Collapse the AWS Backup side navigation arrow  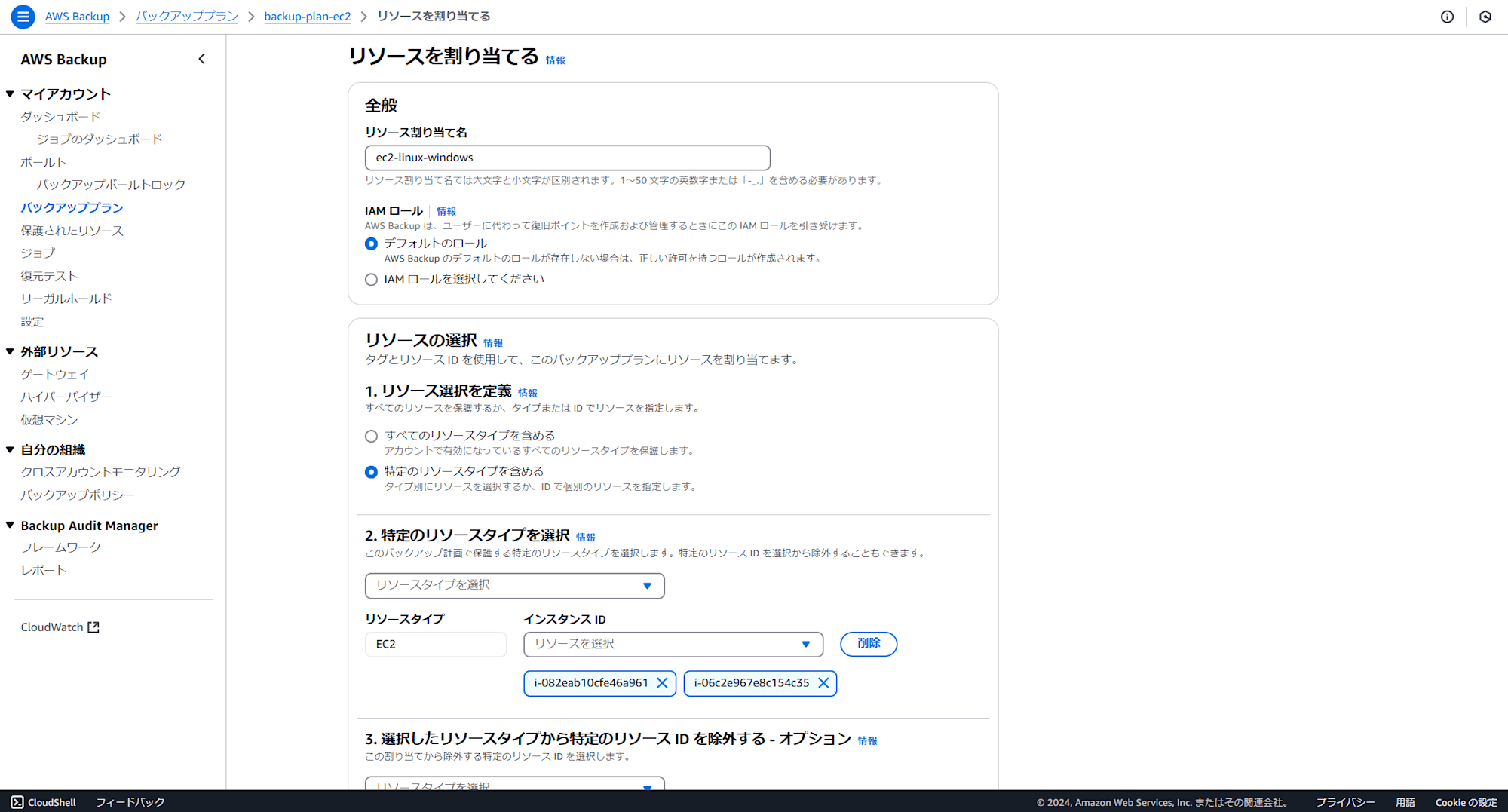click(201, 59)
